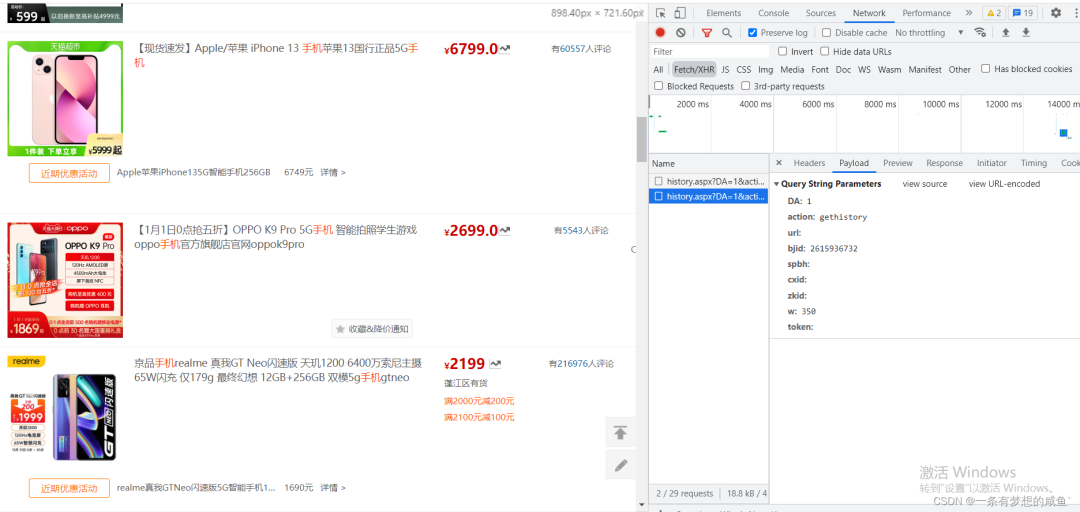Open the No throttling dropdown
The width and height of the screenshot is (1080, 512).
click(x=929, y=32)
